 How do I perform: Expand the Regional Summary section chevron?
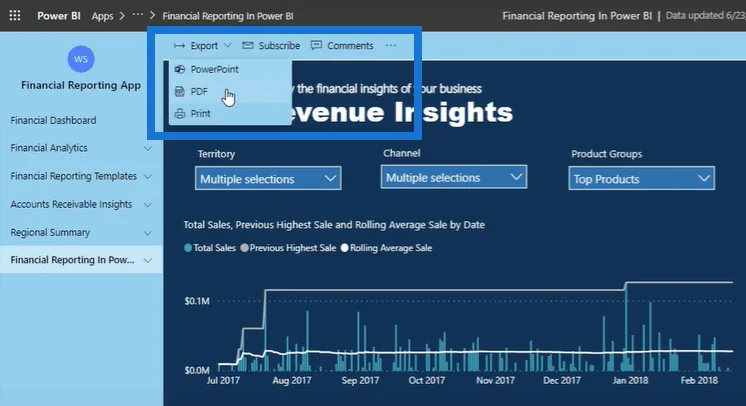[x=148, y=233]
